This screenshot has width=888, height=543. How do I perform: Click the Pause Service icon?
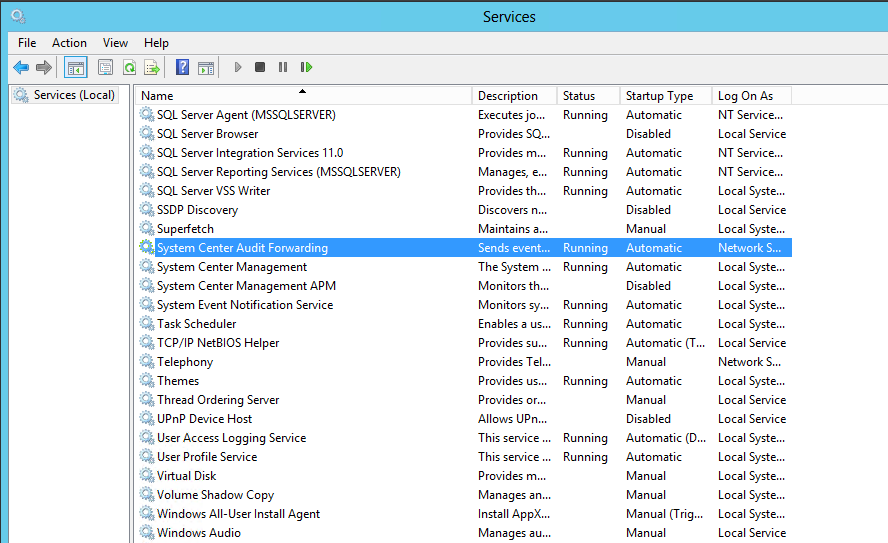coord(283,67)
